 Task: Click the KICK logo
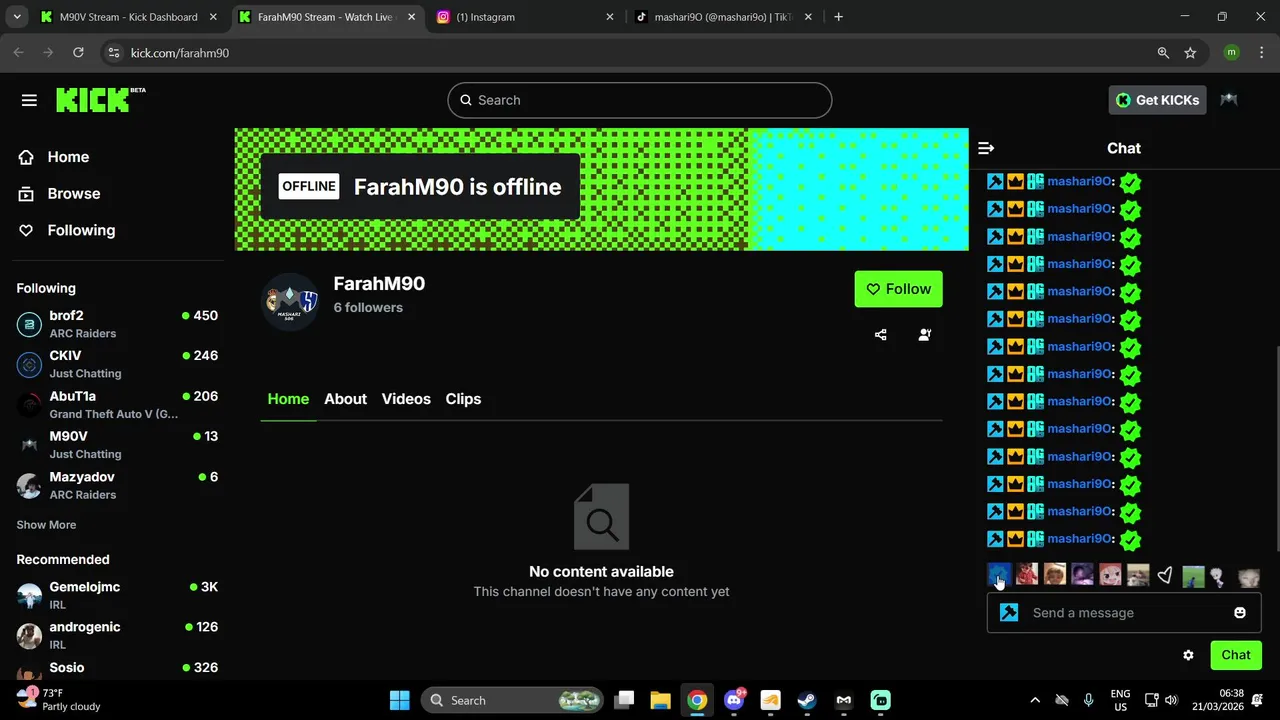tap(101, 100)
